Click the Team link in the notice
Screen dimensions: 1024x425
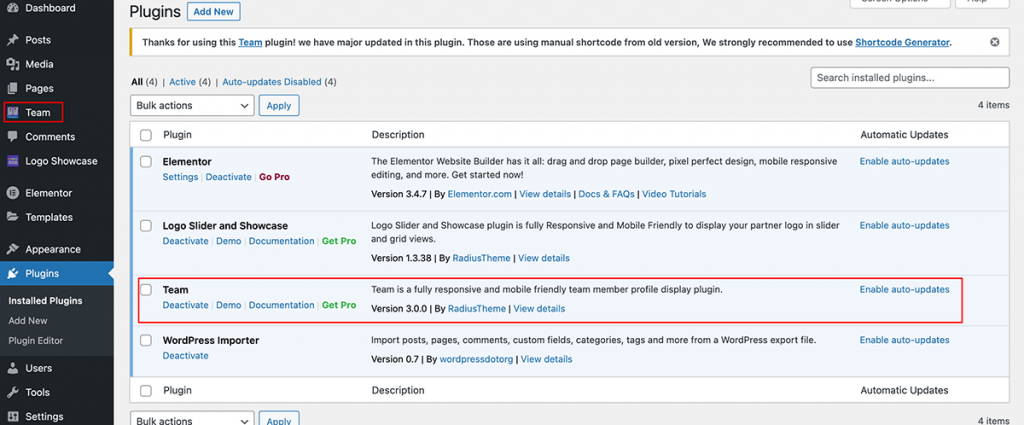point(250,42)
